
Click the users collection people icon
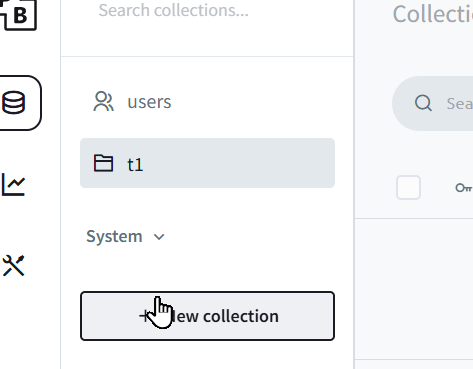[x=103, y=101]
